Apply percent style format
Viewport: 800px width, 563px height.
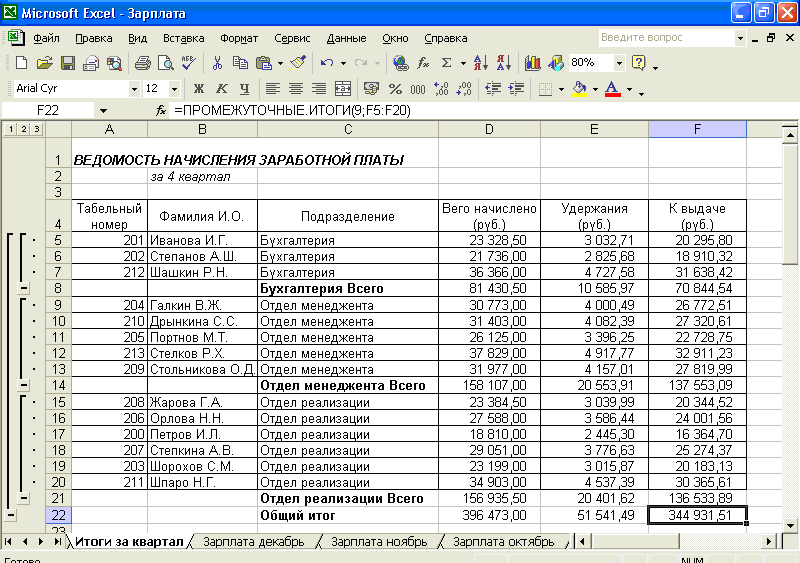(x=395, y=89)
